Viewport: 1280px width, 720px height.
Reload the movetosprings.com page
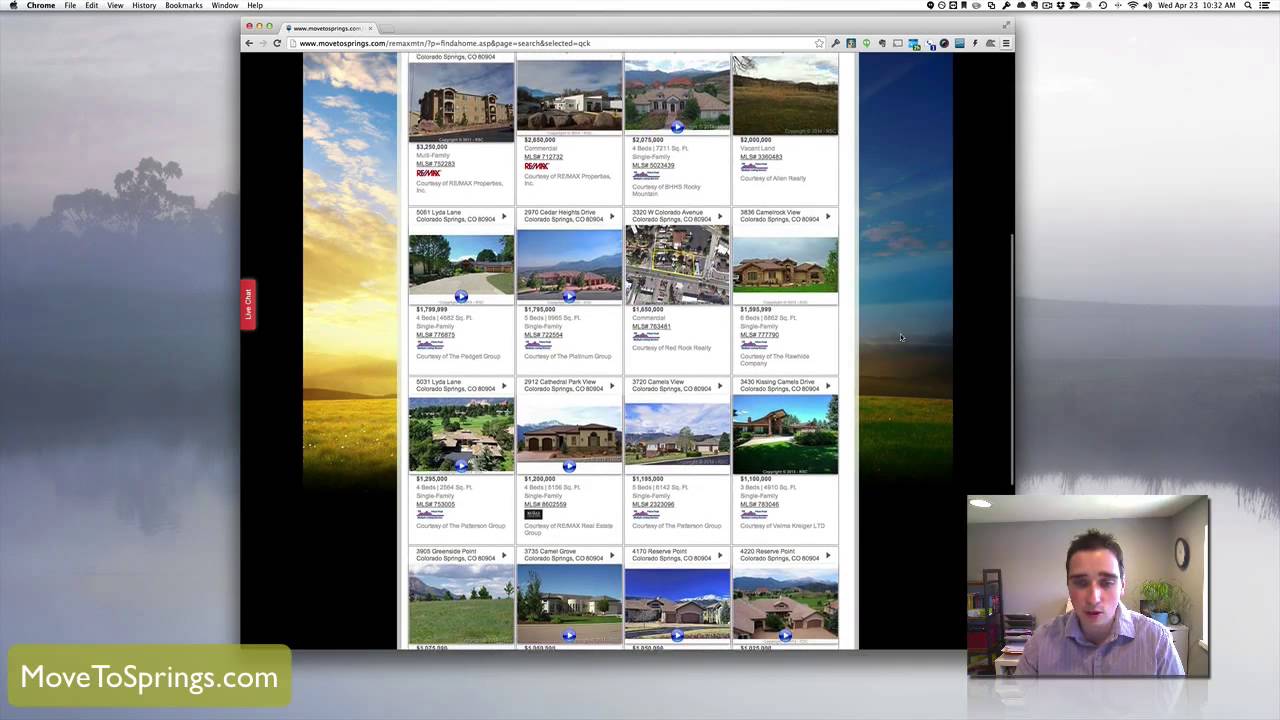coord(277,43)
